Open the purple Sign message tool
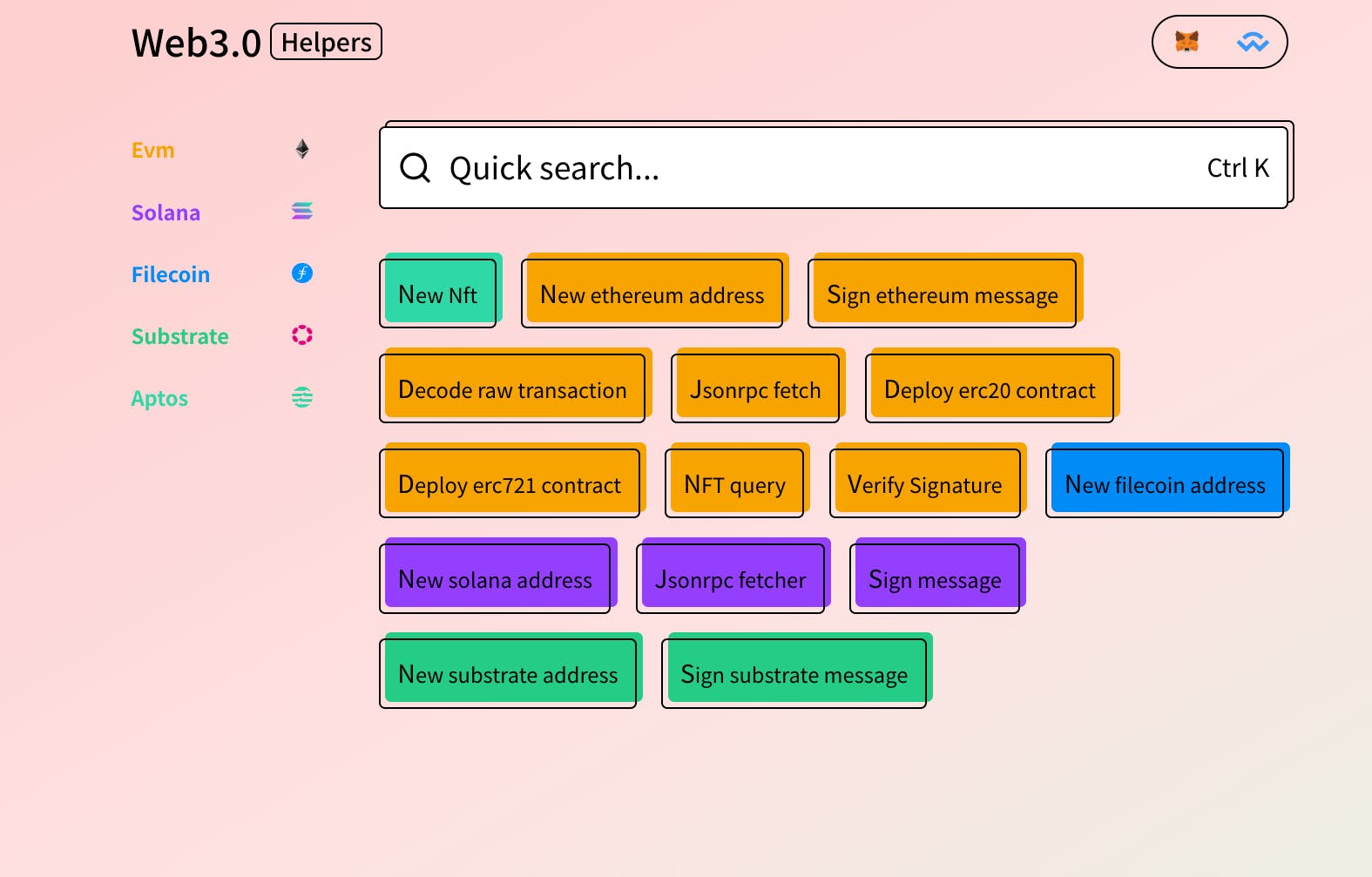 tap(935, 579)
